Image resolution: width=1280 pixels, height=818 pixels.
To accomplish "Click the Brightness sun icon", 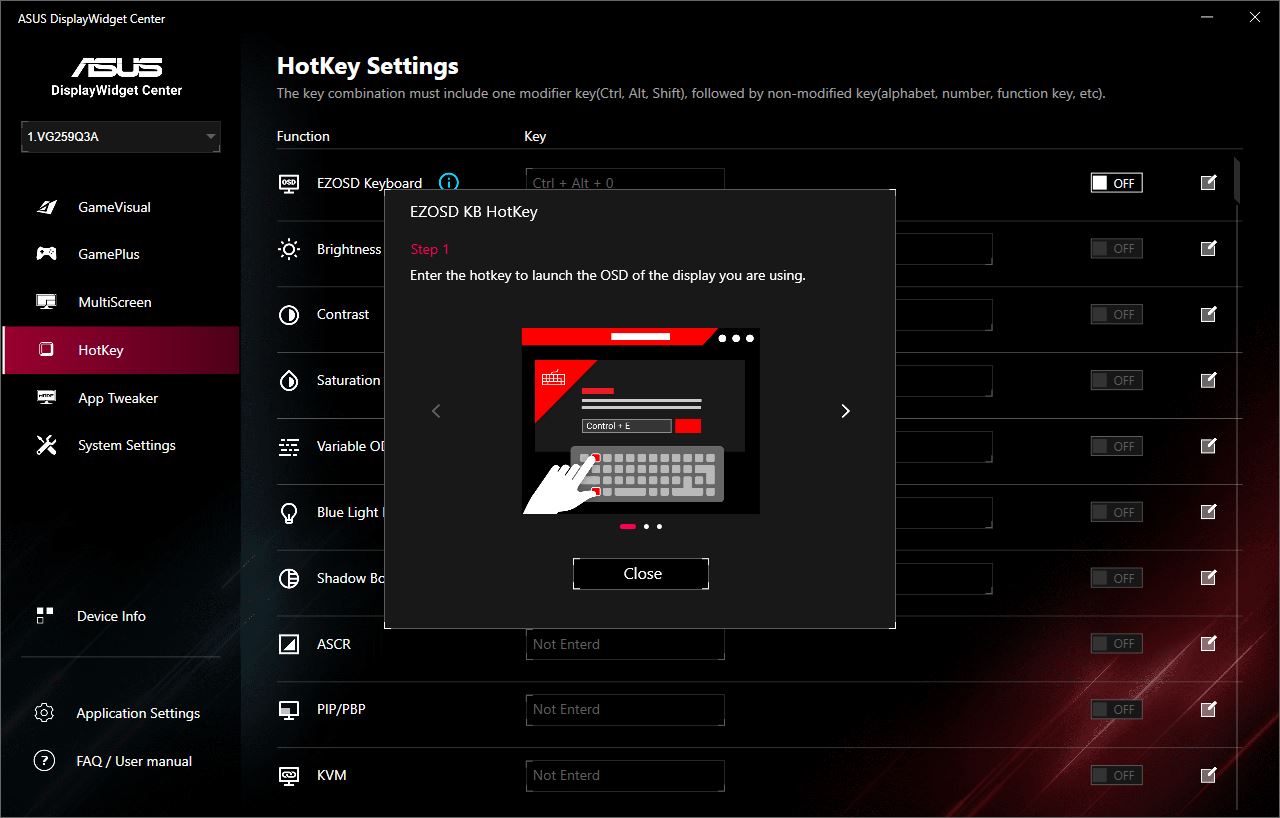I will 289,249.
